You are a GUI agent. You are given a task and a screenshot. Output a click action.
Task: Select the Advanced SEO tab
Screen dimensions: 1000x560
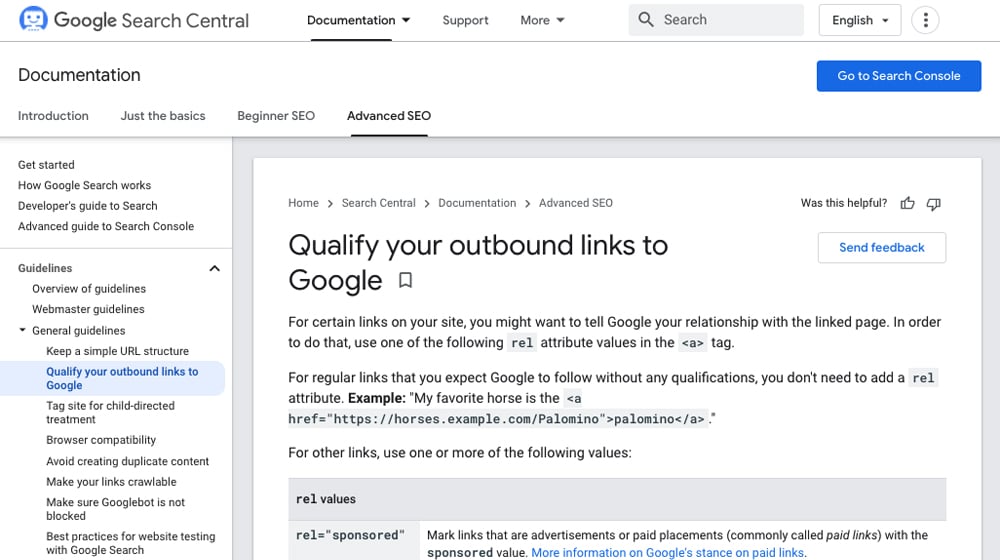click(389, 116)
